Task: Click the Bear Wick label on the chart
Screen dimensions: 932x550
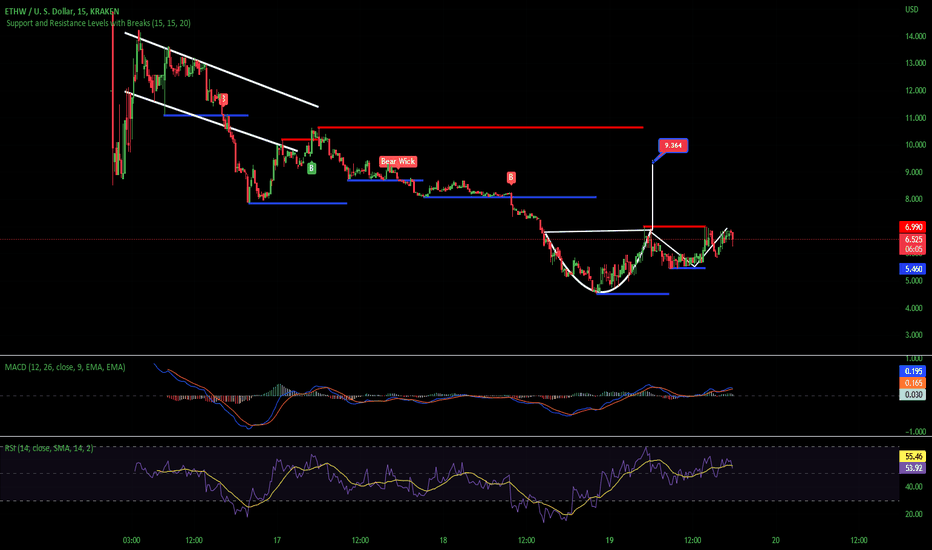Action: coord(398,161)
